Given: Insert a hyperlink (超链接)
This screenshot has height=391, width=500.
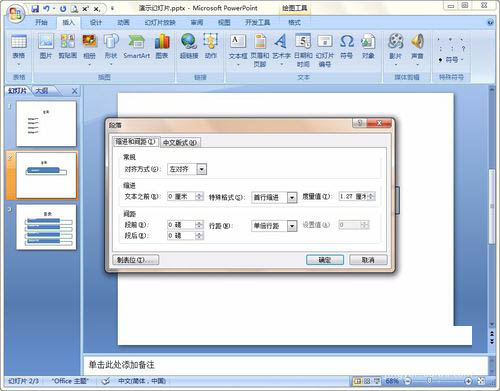Looking at the screenshot, I should tap(189, 47).
